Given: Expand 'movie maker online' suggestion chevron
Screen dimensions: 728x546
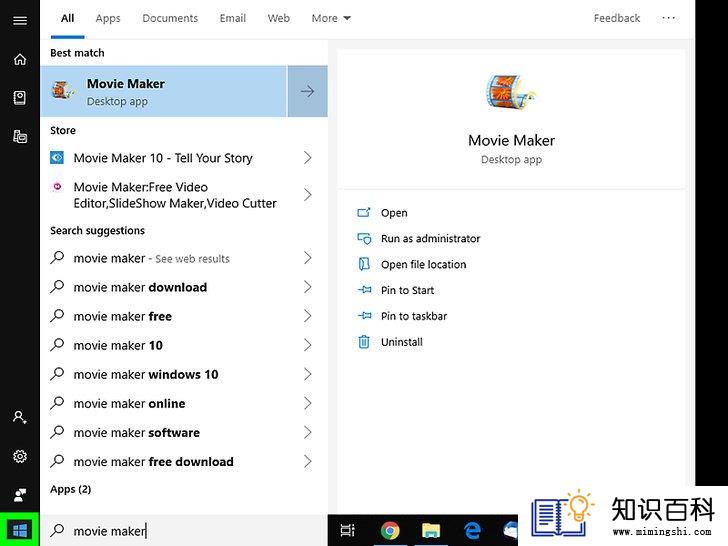Looking at the screenshot, I should (307, 403).
